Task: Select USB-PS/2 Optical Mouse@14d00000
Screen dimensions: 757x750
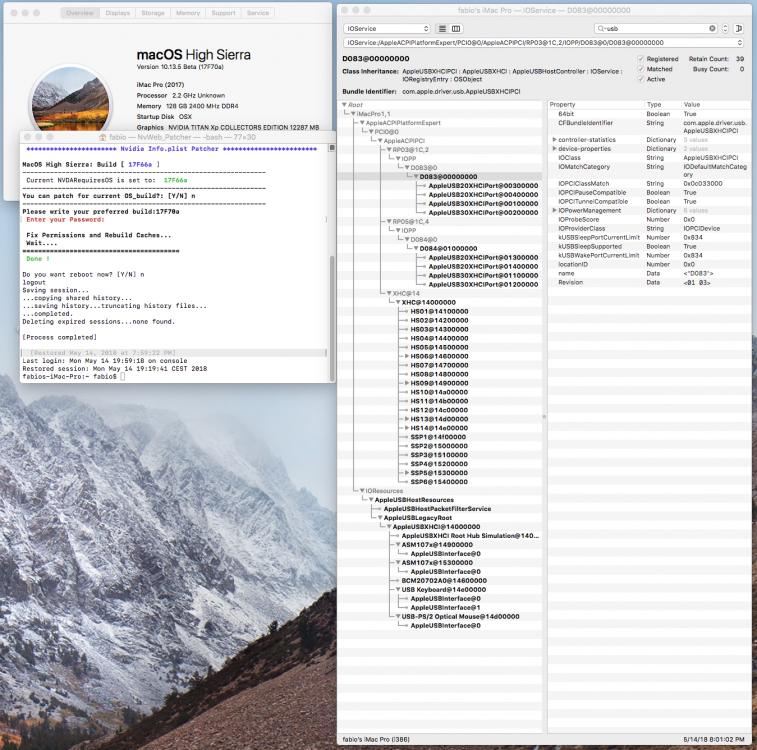Action: coord(461,617)
